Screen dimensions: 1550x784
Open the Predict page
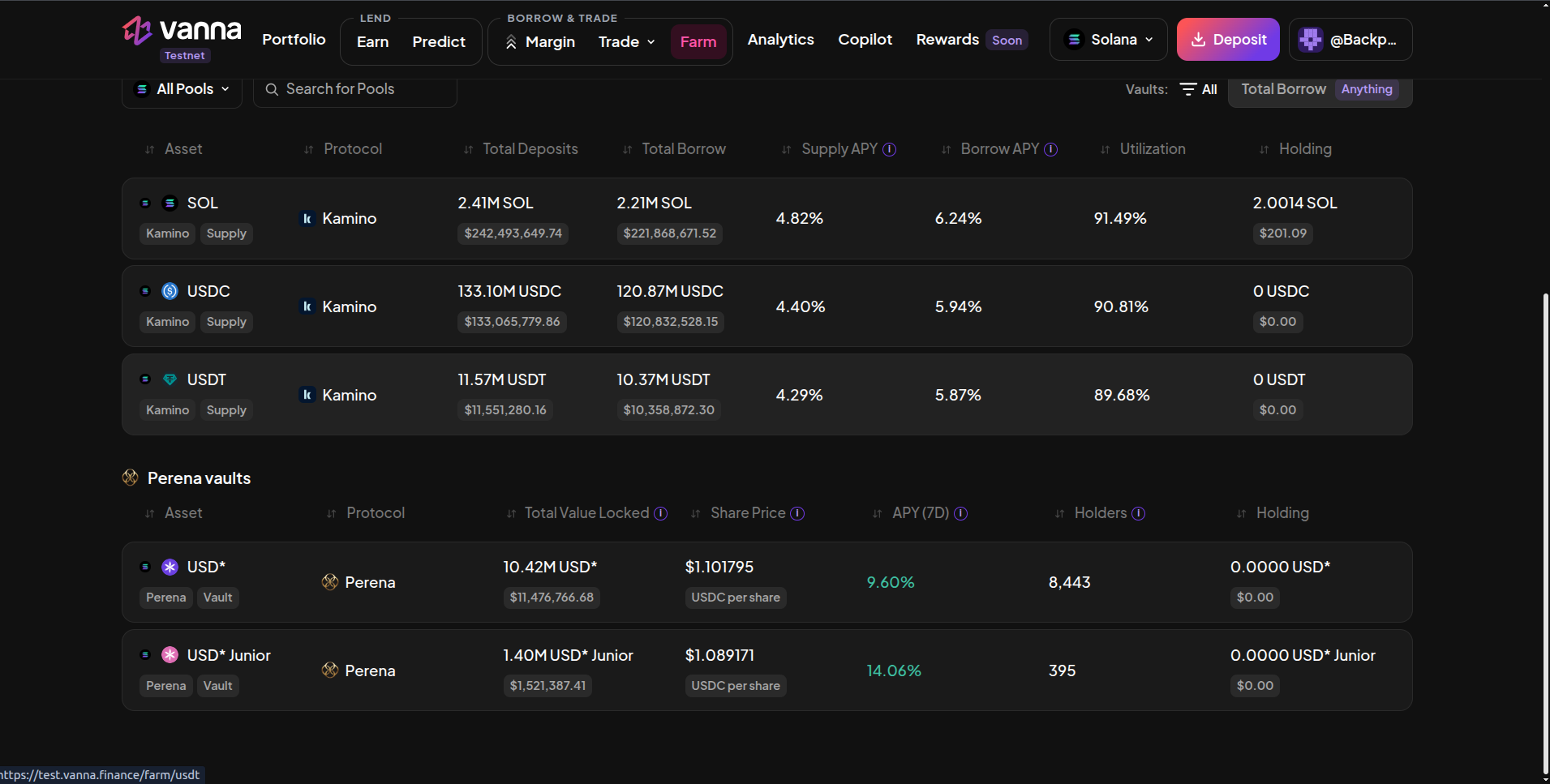[x=438, y=41]
